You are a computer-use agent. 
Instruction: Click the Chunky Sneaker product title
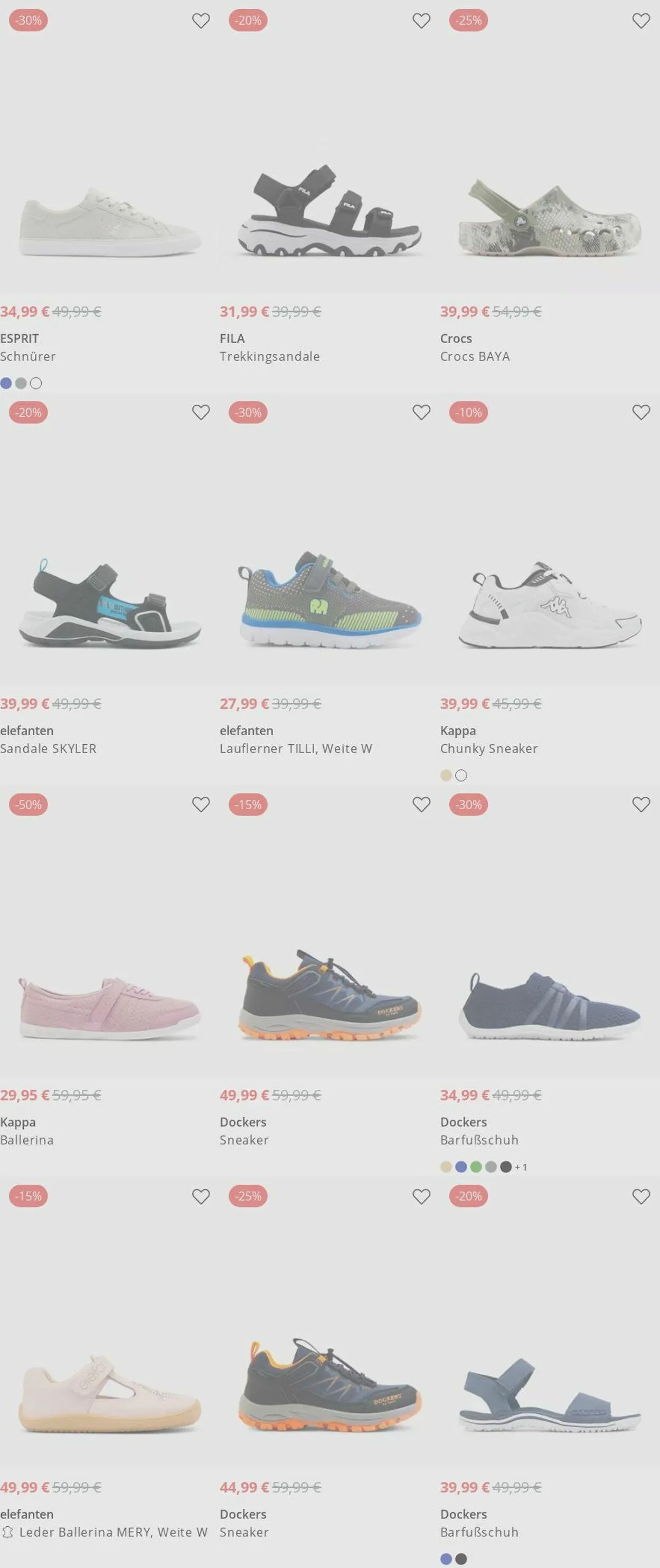[489, 749]
